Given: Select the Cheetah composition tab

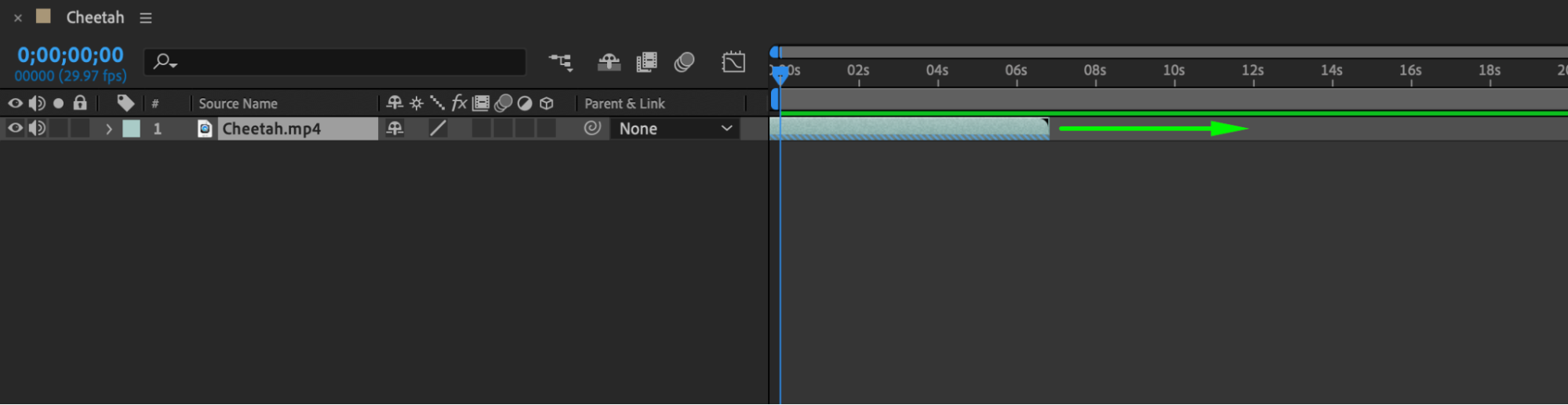Looking at the screenshot, I should [x=94, y=17].
